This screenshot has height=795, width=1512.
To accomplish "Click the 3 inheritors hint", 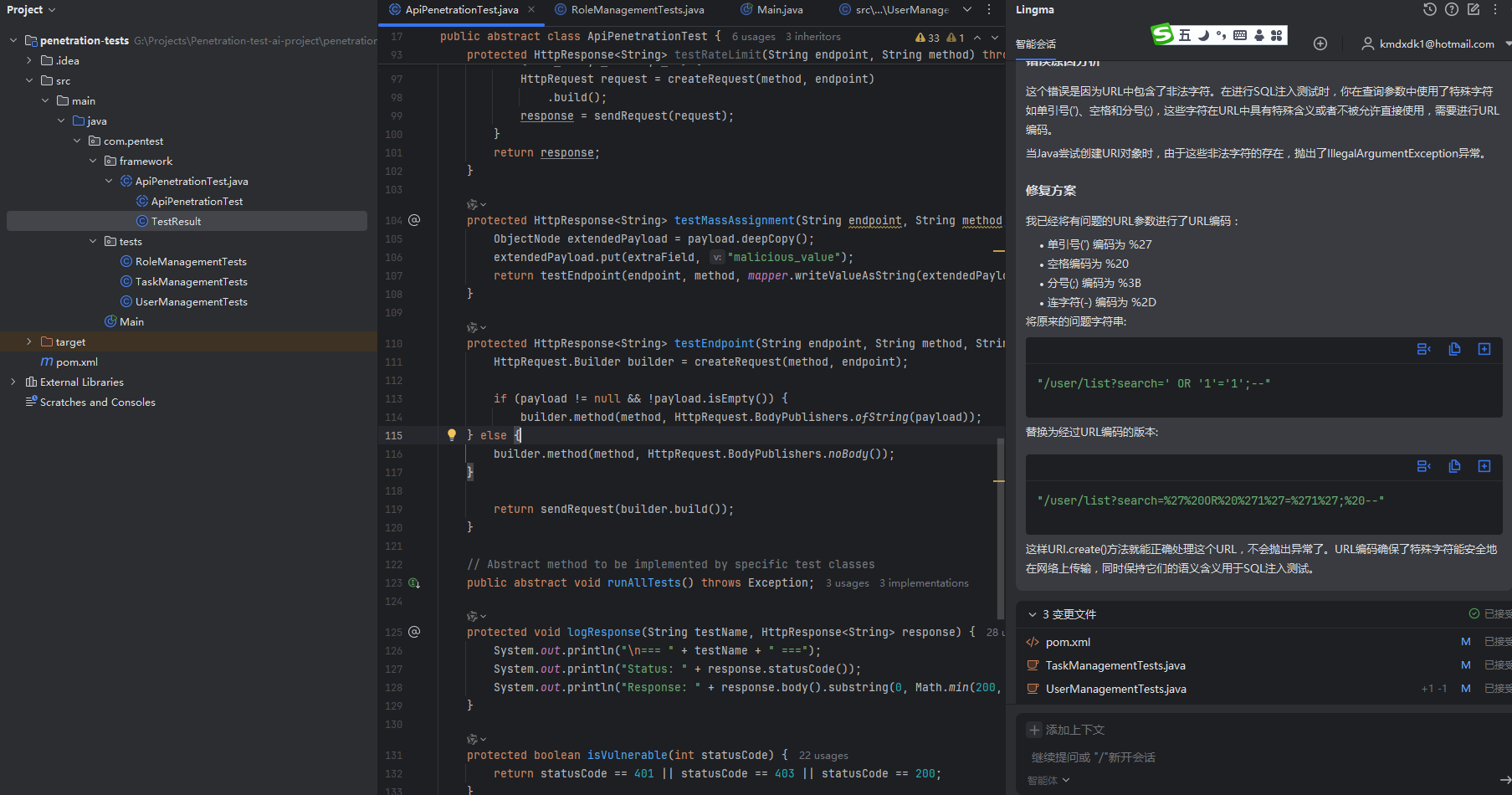I will pyautogui.click(x=812, y=37).
